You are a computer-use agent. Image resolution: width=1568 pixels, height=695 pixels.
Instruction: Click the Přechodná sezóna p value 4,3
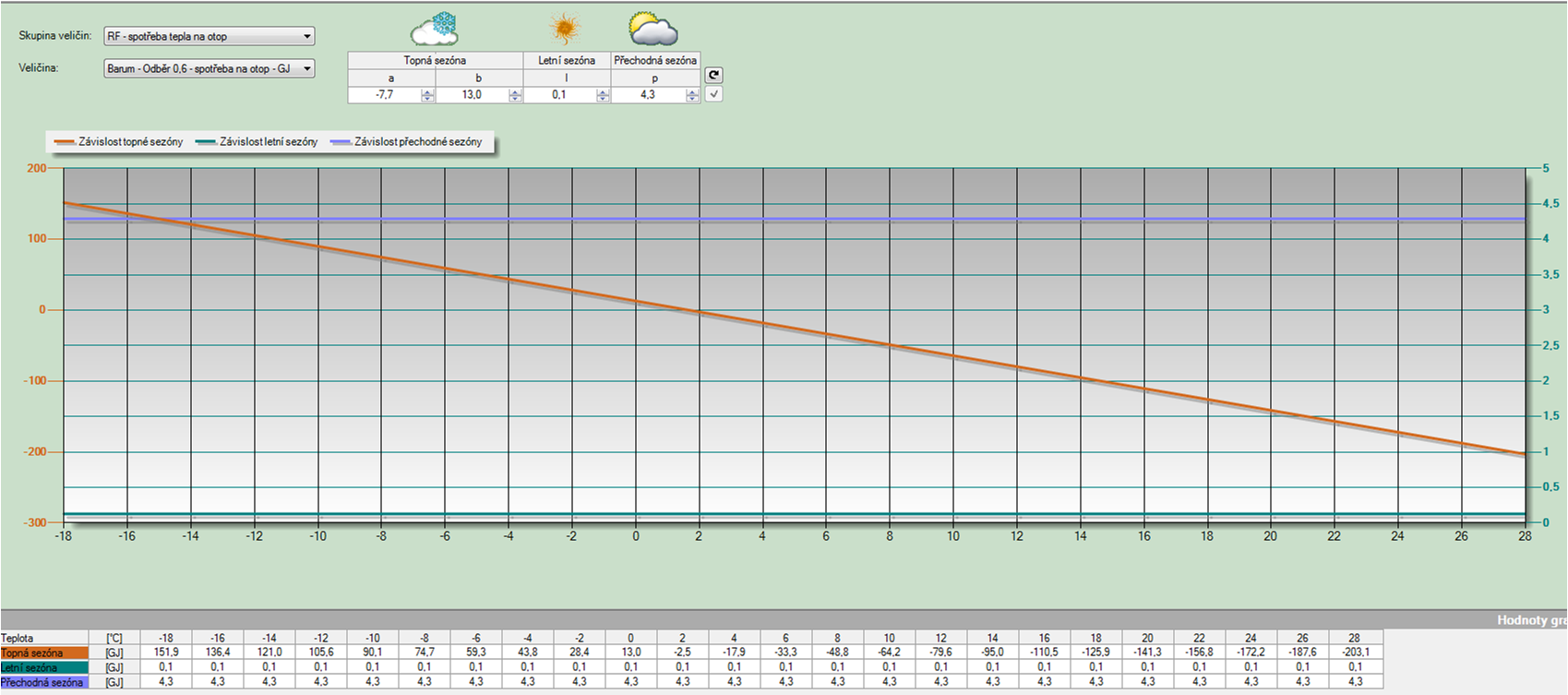648,95
